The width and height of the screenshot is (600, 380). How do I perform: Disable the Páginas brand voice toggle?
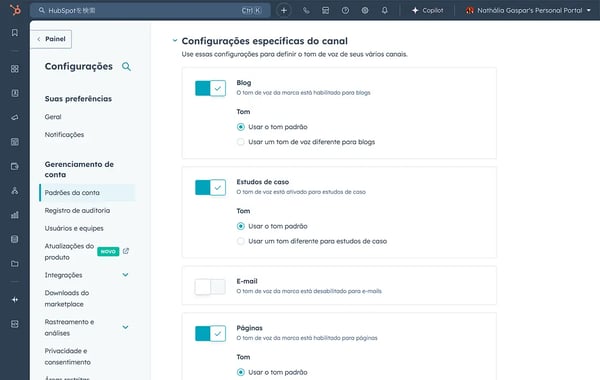tap(210, 333)
